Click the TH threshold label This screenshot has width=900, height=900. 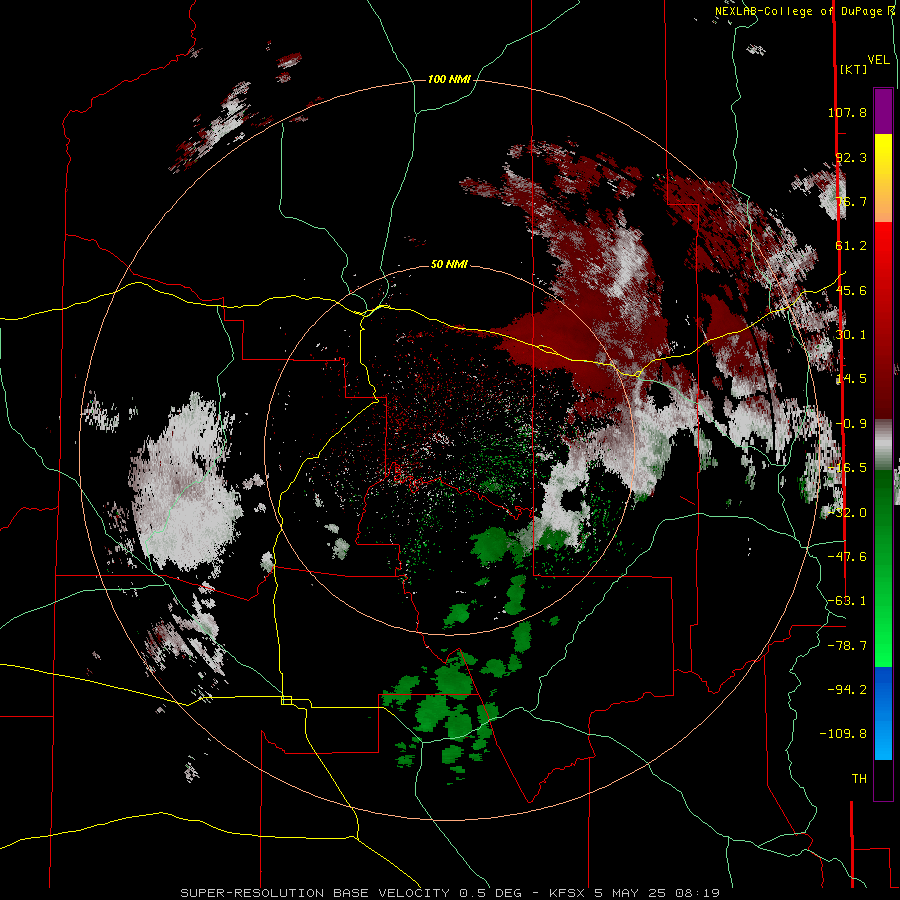(x=859, y=779)
